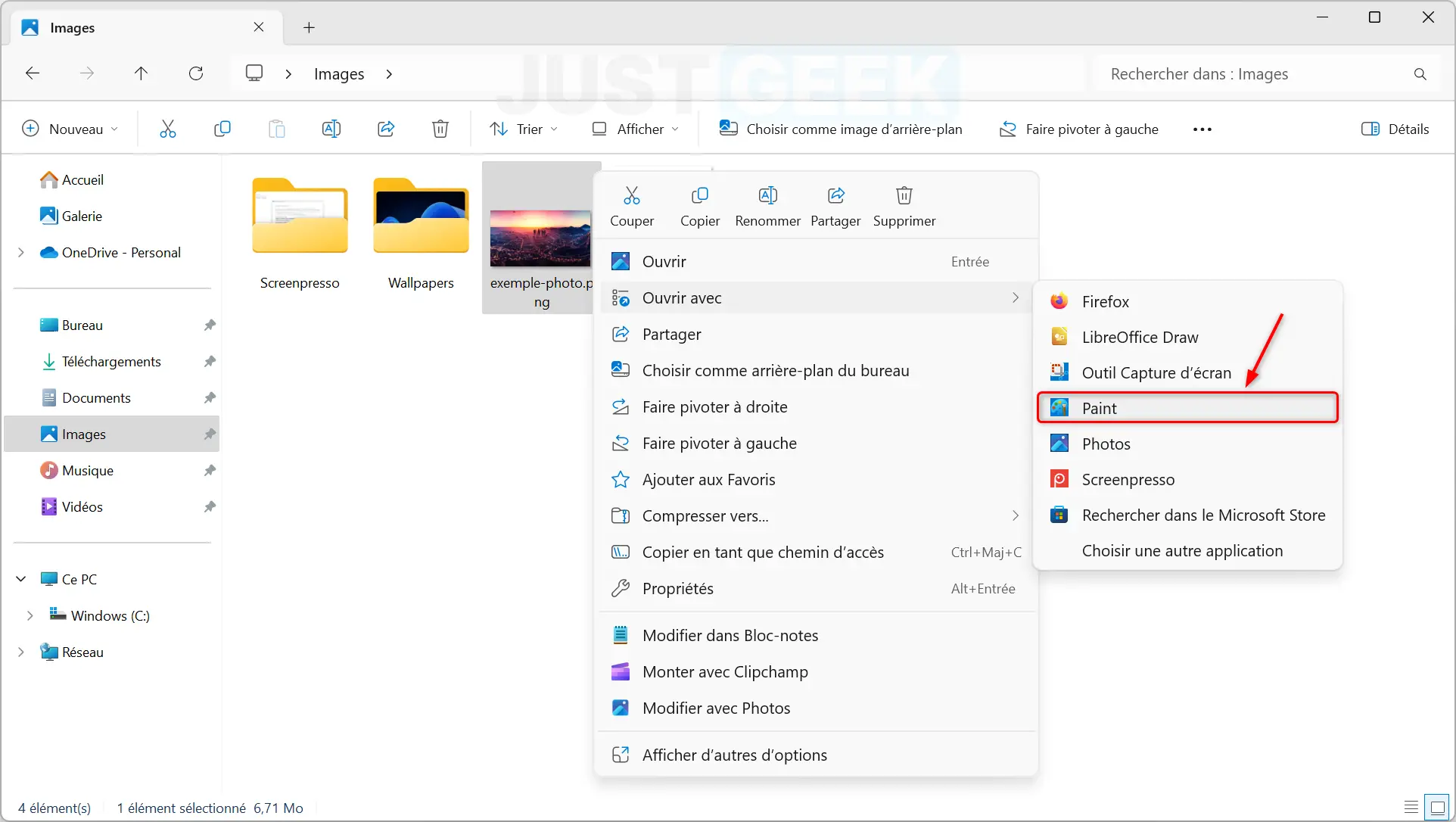Select Musique in sidebar
The height and width of the screenshot is (822, 1456).
110,470
